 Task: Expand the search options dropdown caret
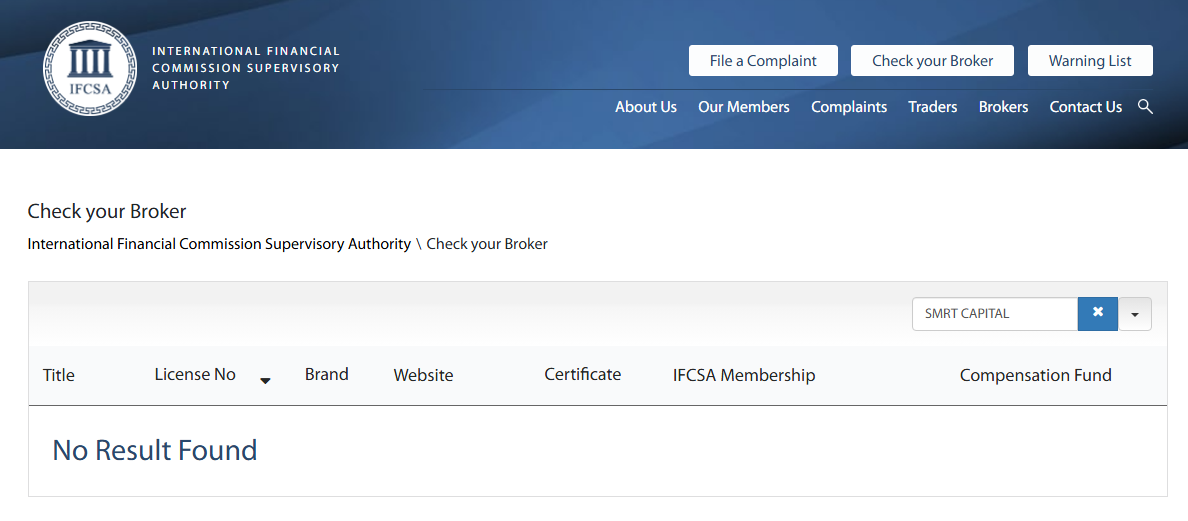click(x=1135, y=314)
